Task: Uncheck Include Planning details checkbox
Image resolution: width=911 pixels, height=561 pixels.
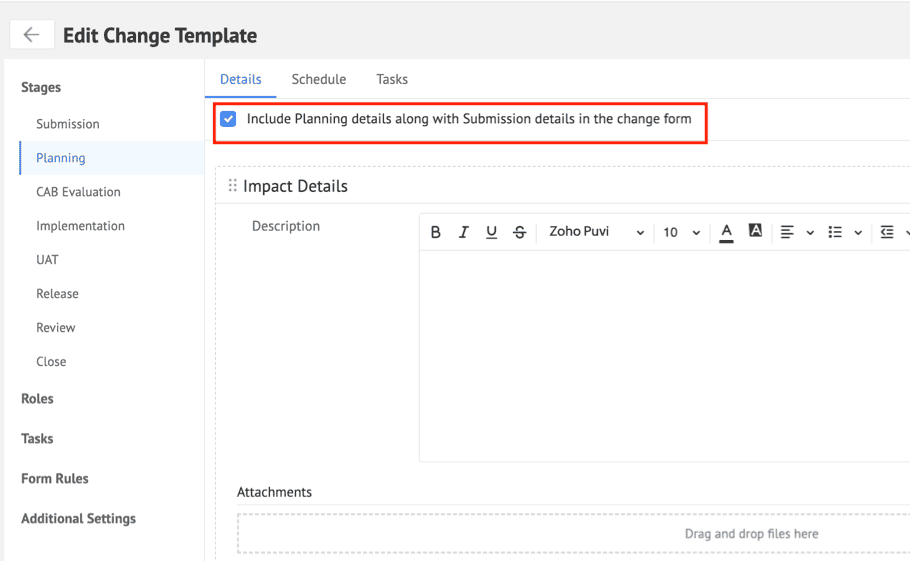Action: point(229,119)
